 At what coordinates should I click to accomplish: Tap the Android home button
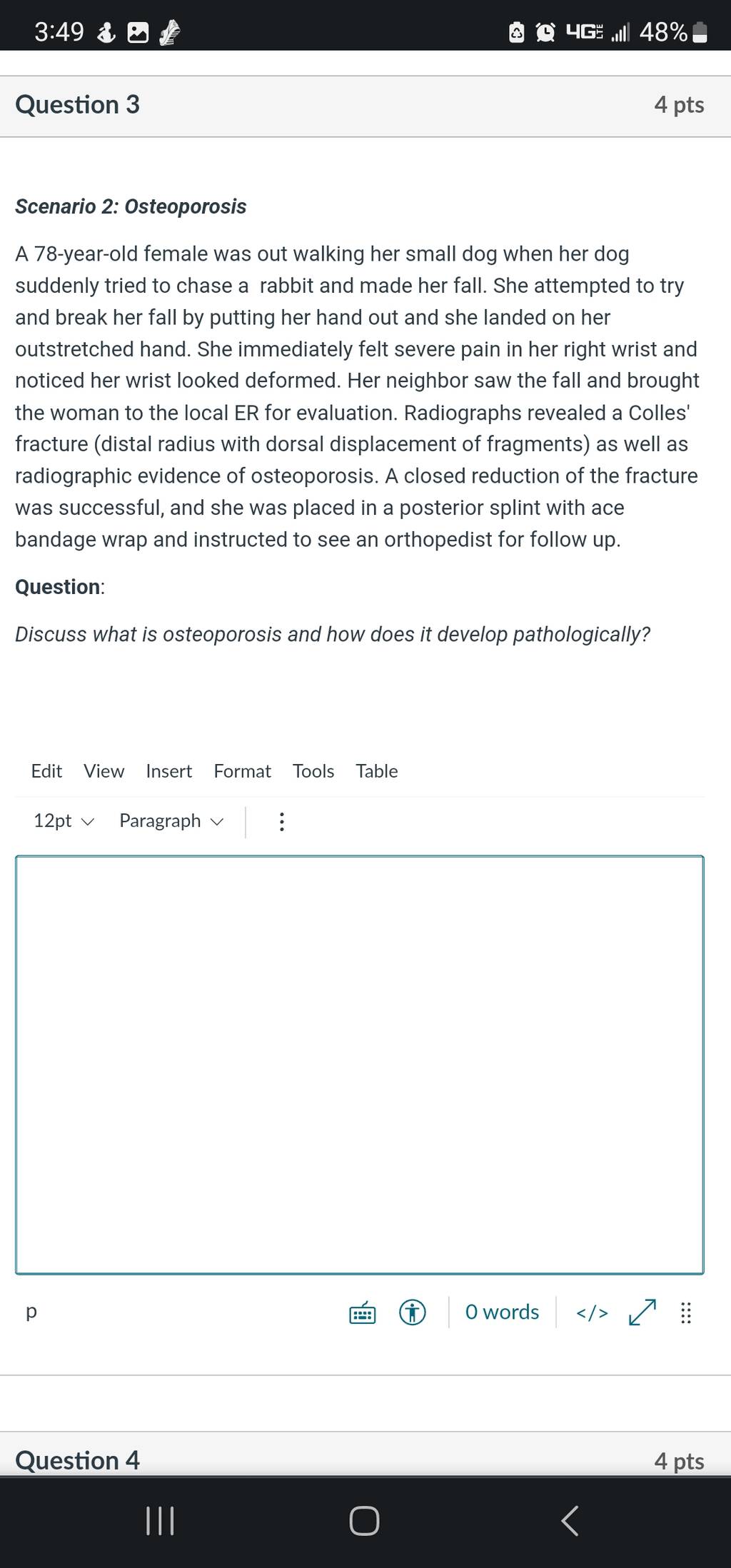(x=364, y=1520)
